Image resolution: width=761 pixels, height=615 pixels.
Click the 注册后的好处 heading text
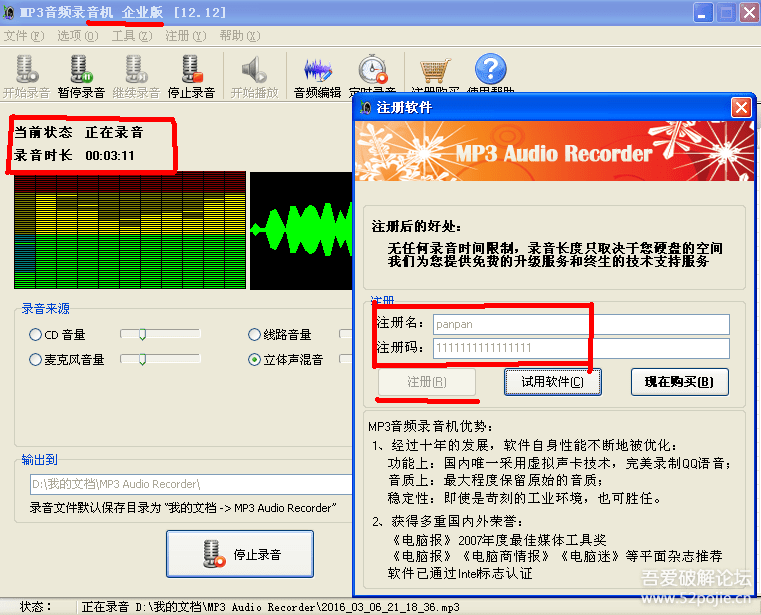(x=417, y=226)
